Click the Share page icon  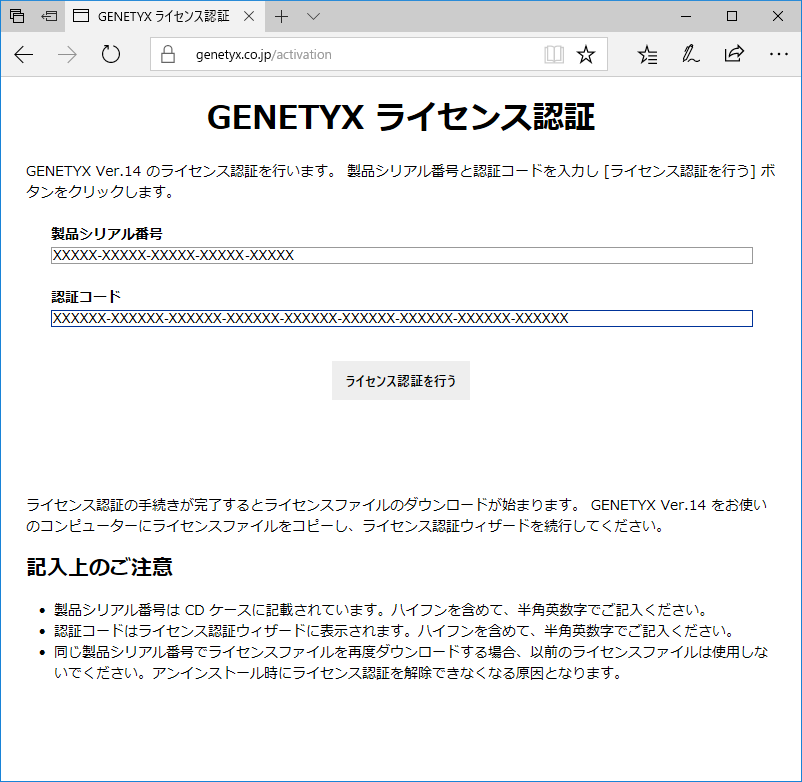734,54
